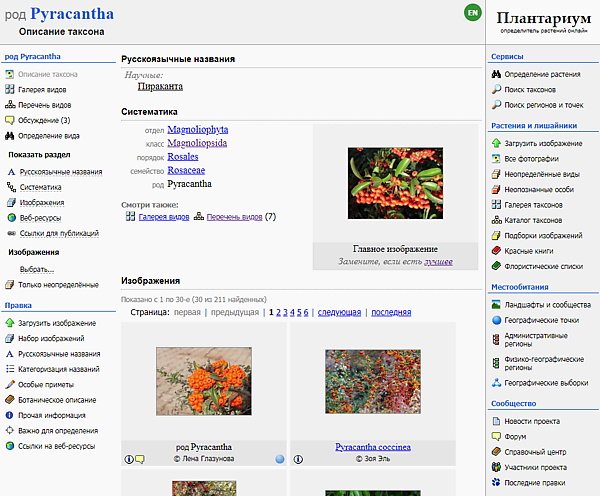Show only Только неопределённые images
The width and height of the screenshot is (600, 496).
click(x=57, y=285)
